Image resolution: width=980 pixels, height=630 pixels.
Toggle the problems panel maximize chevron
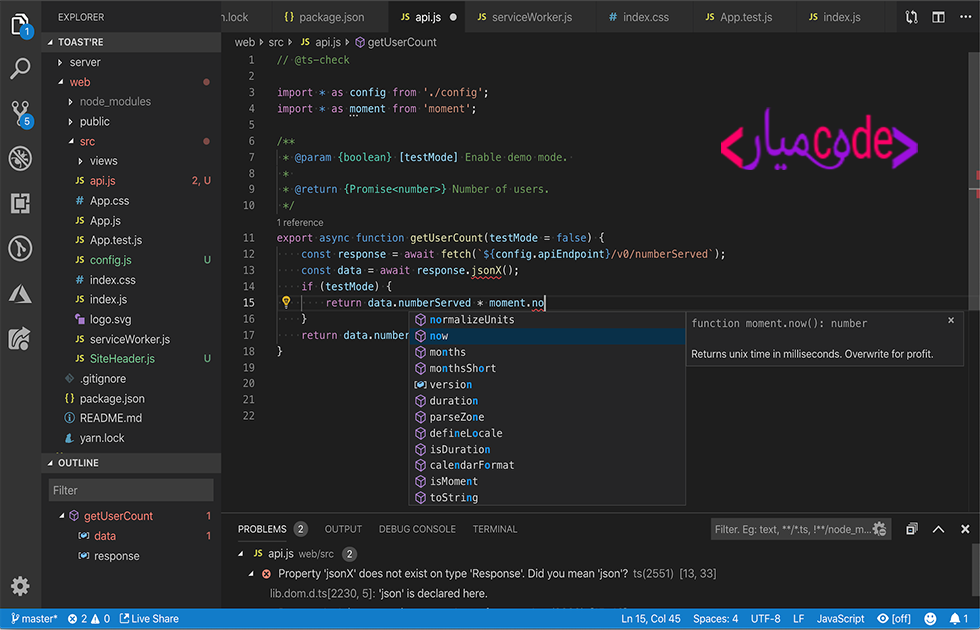[x=938, y=529]
